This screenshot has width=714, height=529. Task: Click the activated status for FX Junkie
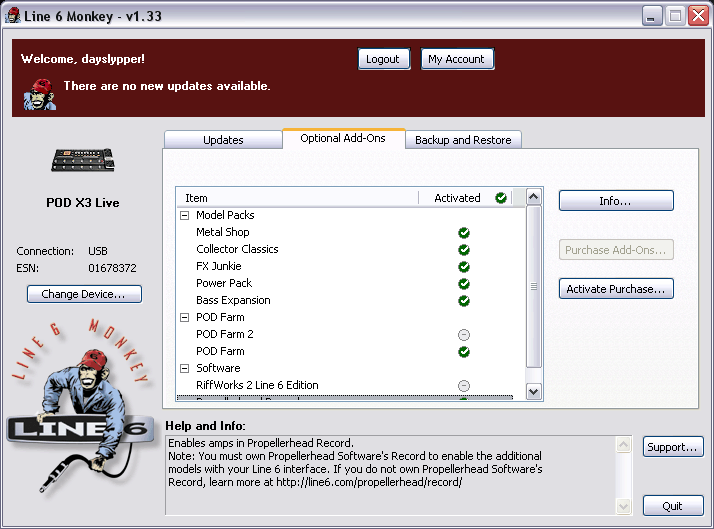point(464,267)
